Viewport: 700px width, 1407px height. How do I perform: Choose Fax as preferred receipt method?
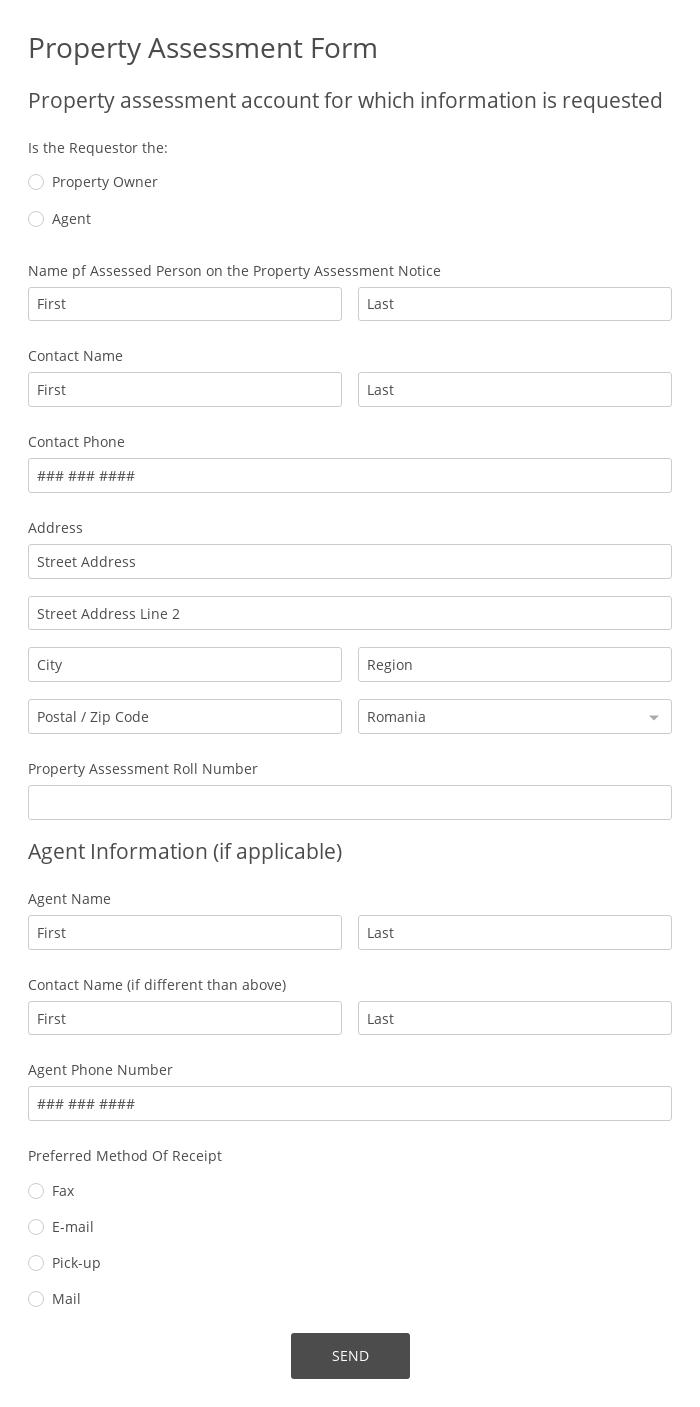coord(36,1191)
